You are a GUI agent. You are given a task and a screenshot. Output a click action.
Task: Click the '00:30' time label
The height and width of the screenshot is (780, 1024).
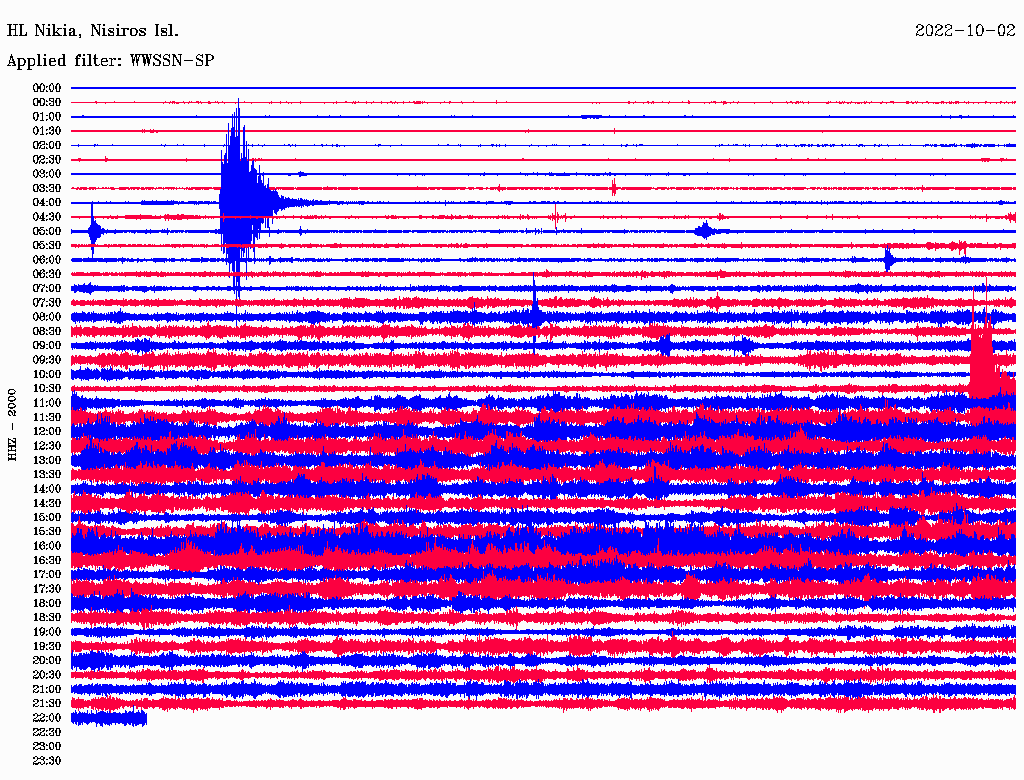pyautogui.click(x=46, y=102)
